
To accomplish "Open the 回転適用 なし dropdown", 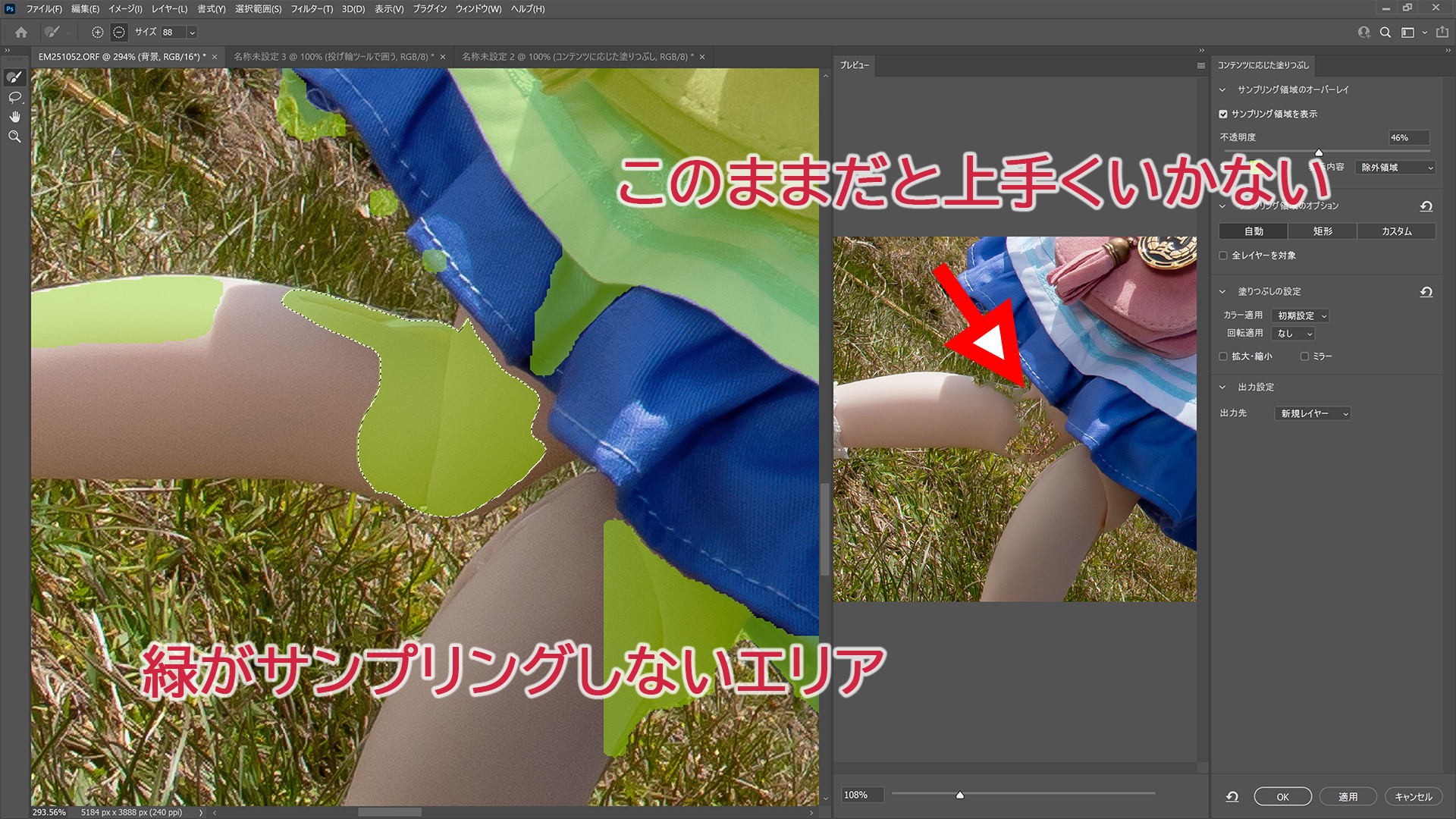I will [x=1293, y=334].
